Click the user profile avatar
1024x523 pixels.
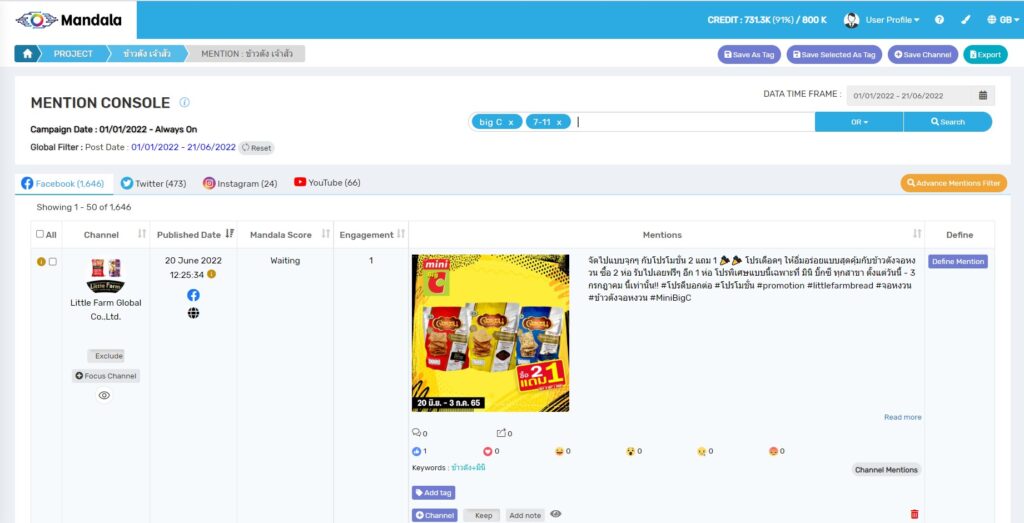point(851,20)
